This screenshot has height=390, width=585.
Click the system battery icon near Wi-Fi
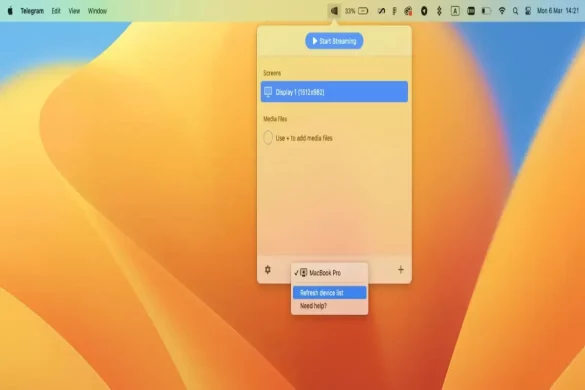point(486,11)
